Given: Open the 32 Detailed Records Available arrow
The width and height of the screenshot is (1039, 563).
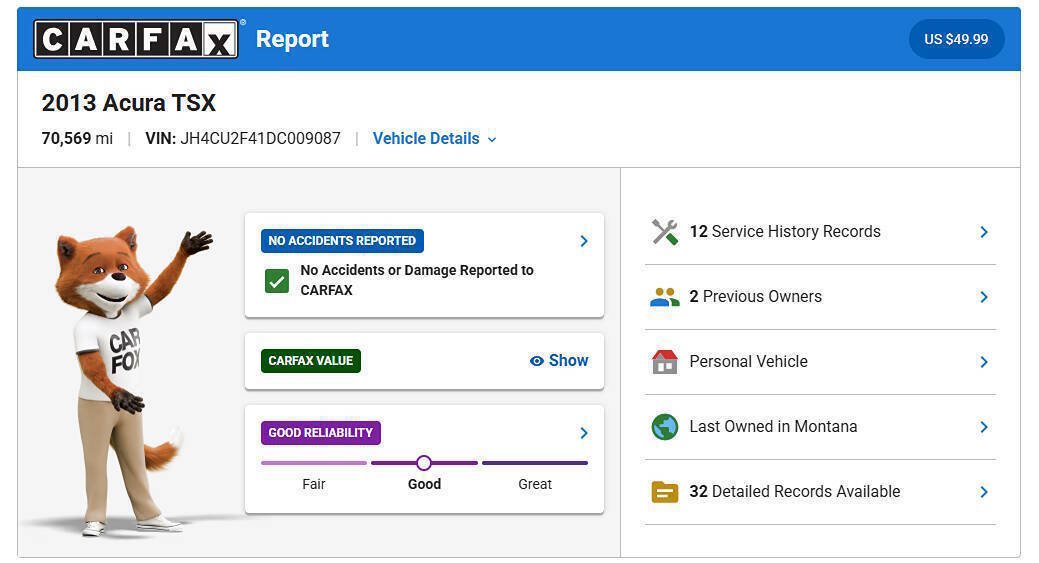Looking at the screenshot, I should [984, 491].
